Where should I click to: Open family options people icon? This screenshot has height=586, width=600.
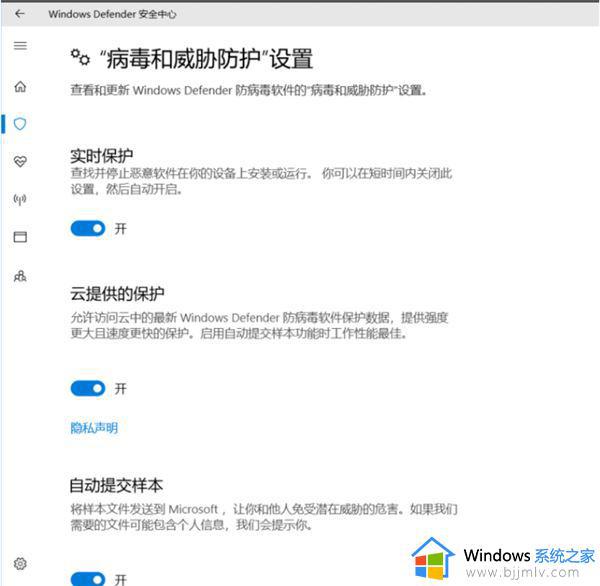tap(20, 276)
